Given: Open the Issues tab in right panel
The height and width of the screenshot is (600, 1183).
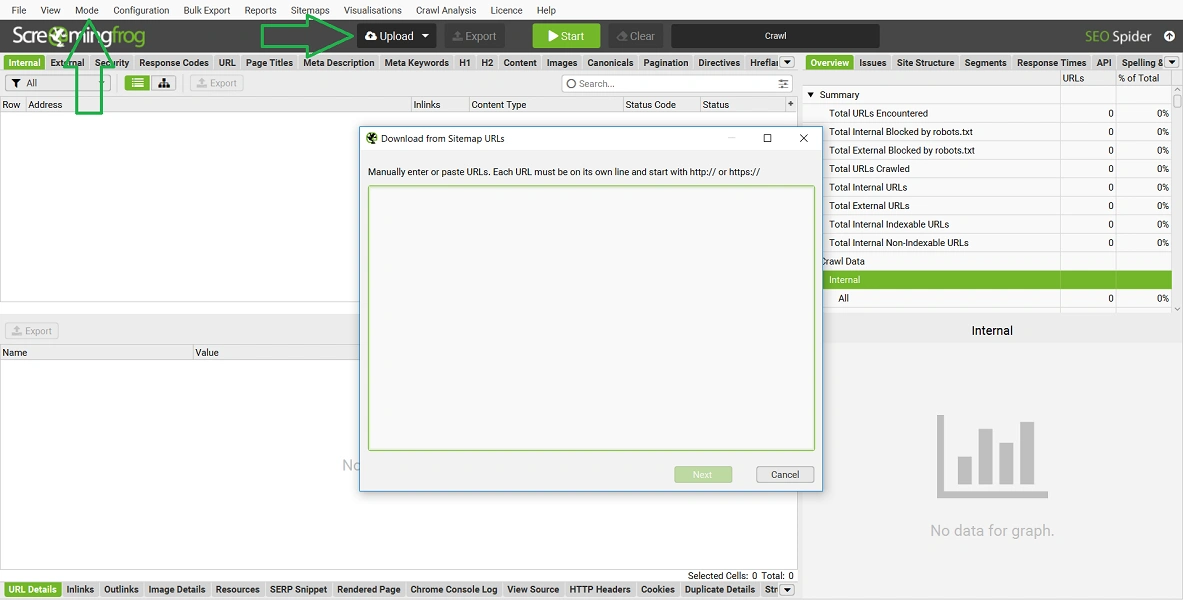Looking at the screenshot, I should [x=873, y=63].
